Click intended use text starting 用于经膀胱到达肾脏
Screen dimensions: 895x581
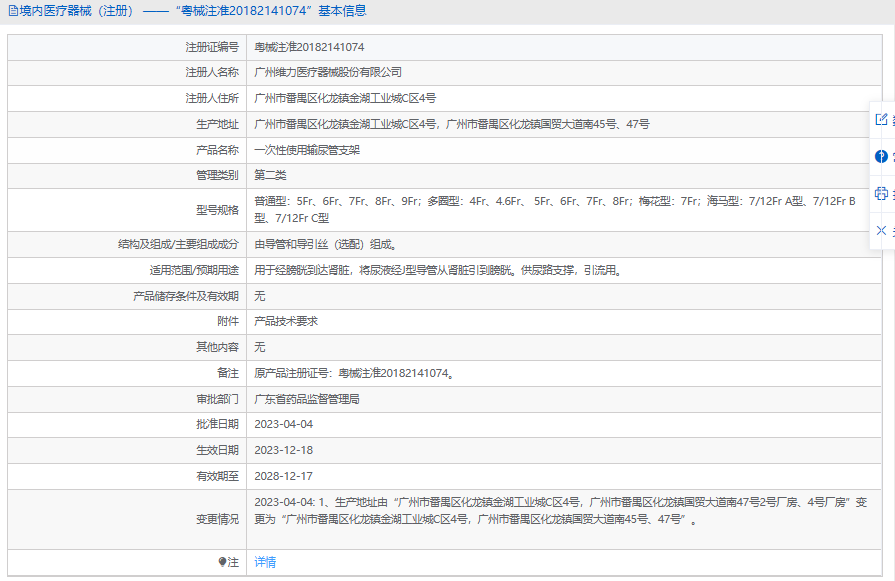coord(438,270)
